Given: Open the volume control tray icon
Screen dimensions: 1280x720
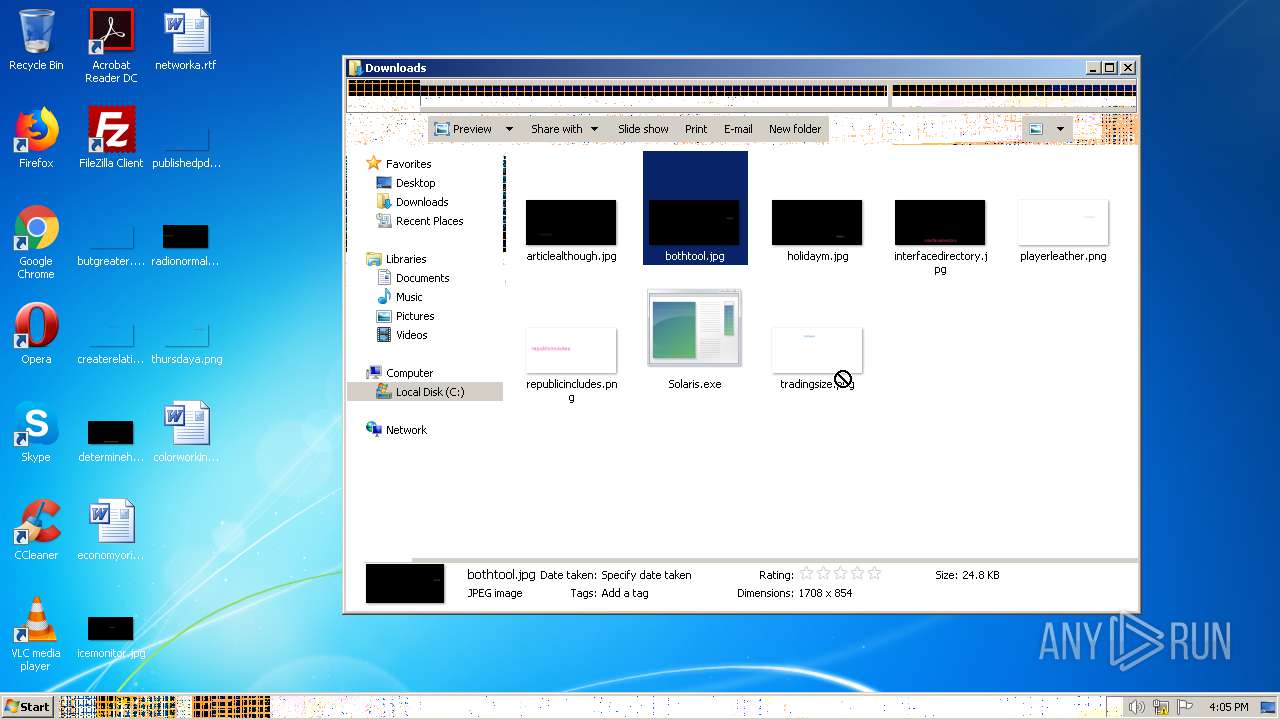Looking at the screenshot, I should 1136,707.
